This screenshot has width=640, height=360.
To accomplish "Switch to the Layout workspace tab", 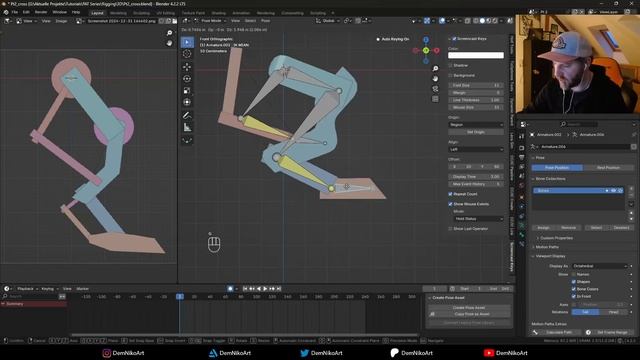I will coord(98,13).
